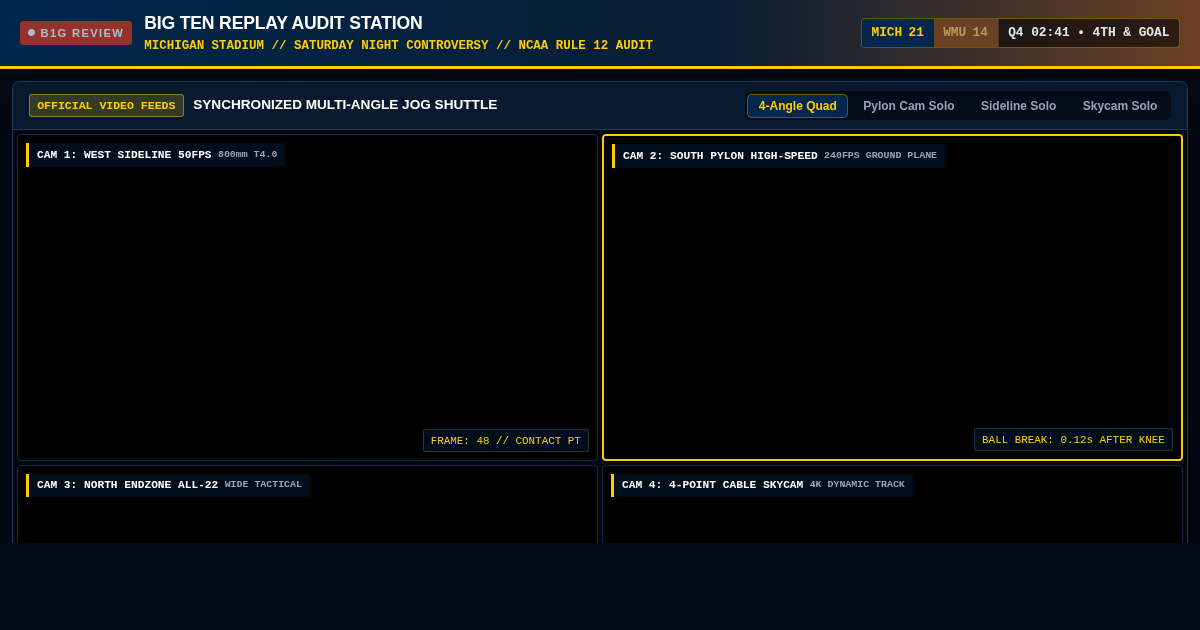Select CAM 4 4-Point Cable Skycam feed
Viewport: 1200px width, 630px height.
click(893, 504)
